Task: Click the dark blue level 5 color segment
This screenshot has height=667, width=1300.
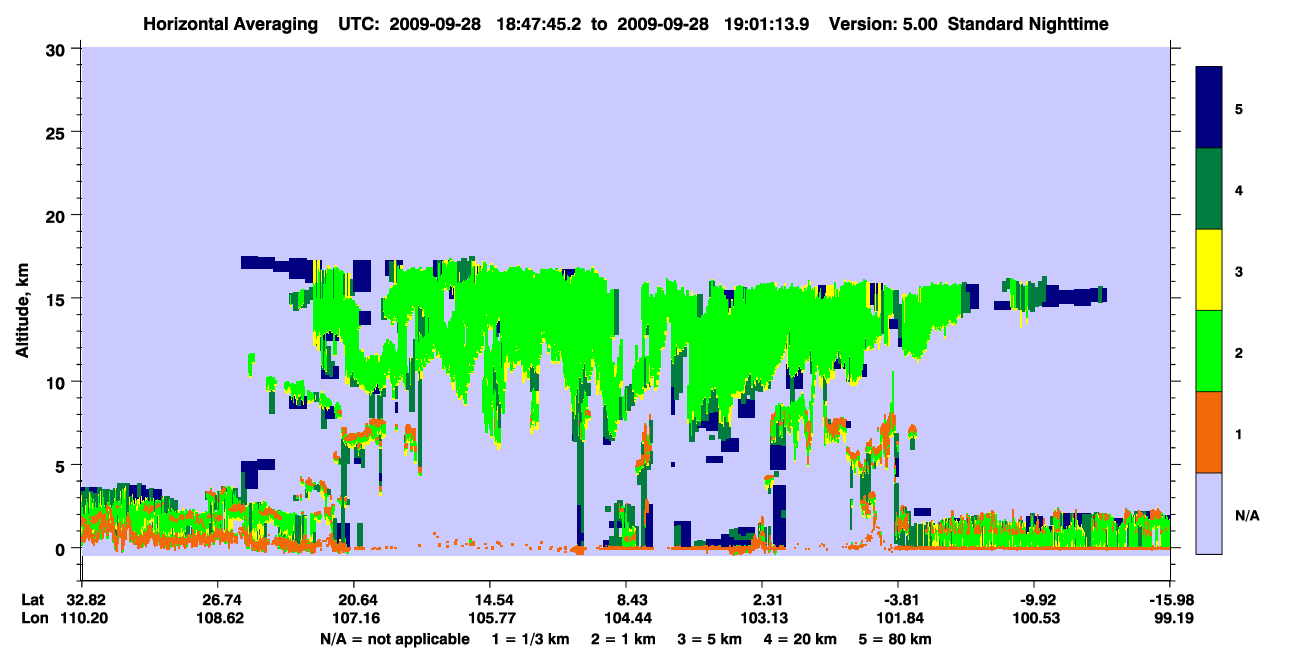Action: click(1209, 107)
